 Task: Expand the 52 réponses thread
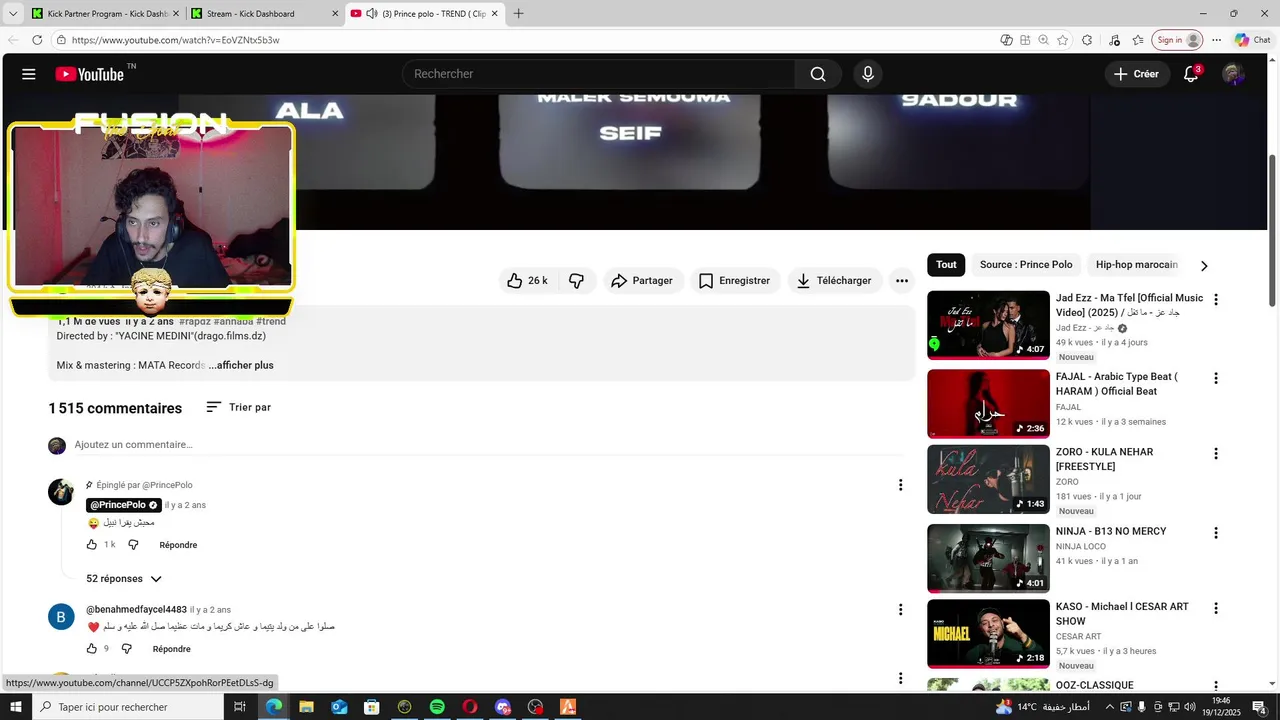click(124, 579)
